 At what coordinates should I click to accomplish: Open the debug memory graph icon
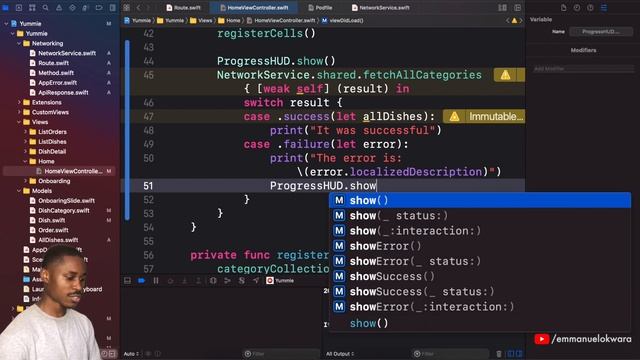click(227, 281)
